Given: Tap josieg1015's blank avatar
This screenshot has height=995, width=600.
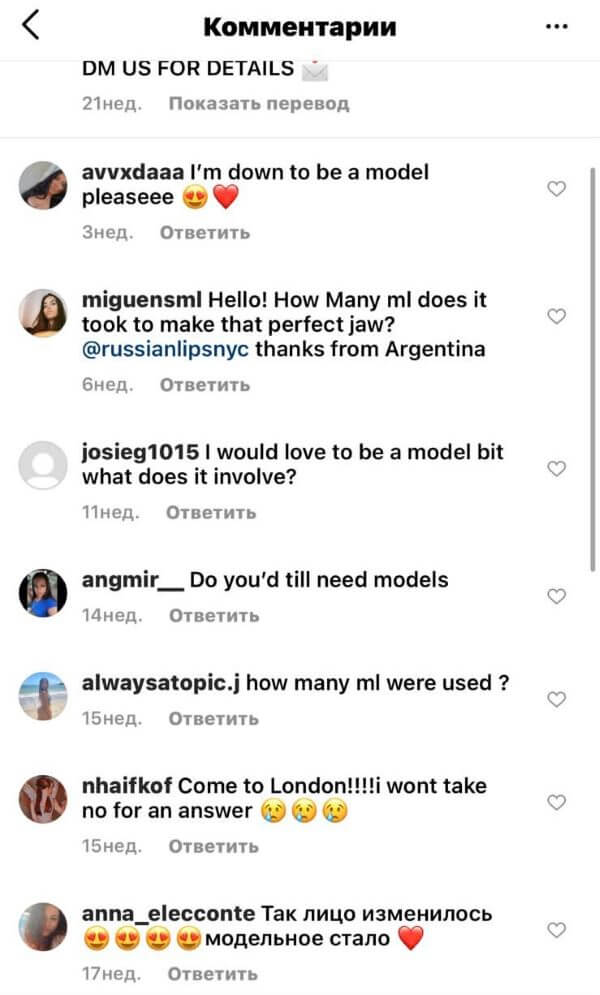Looking at the screenshot, I should [x=43, y=466].
